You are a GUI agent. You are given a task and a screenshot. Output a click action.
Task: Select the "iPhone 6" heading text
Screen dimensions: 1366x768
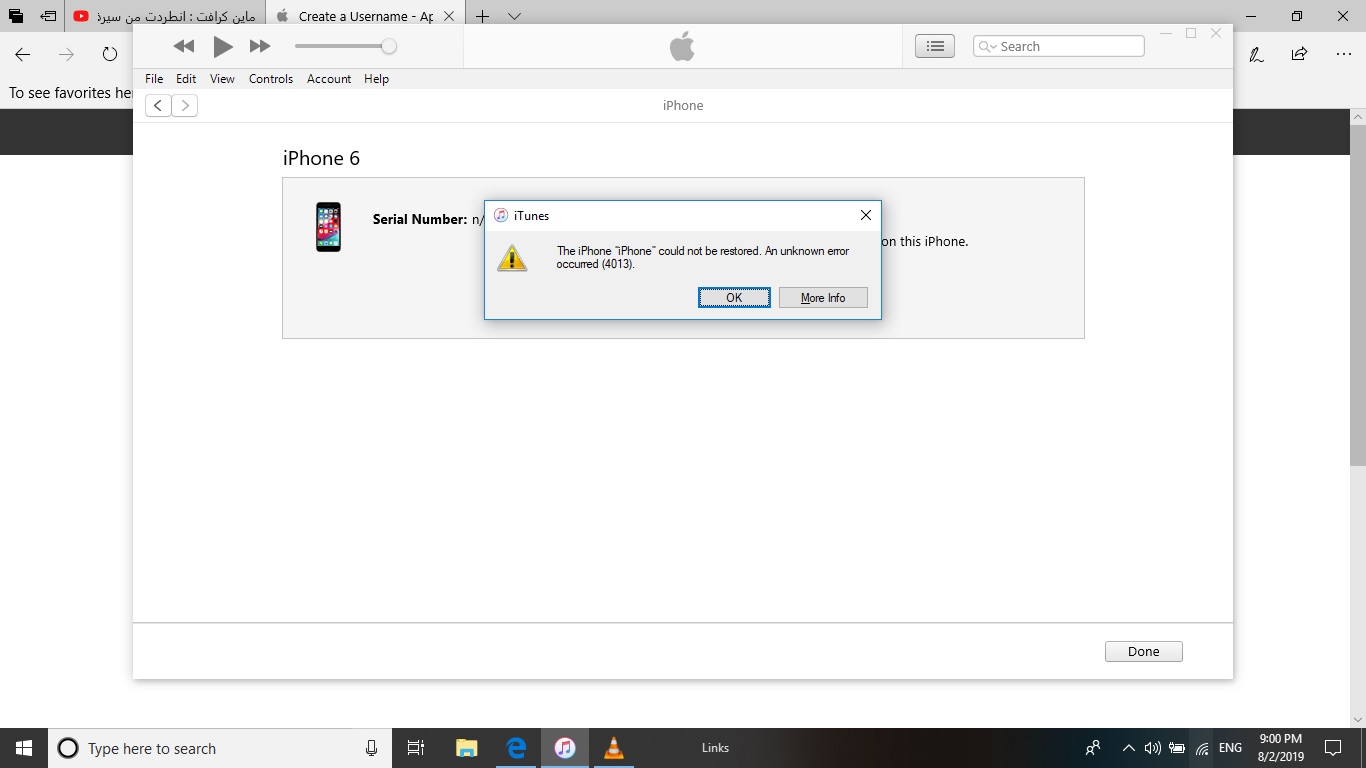[321, 158]
